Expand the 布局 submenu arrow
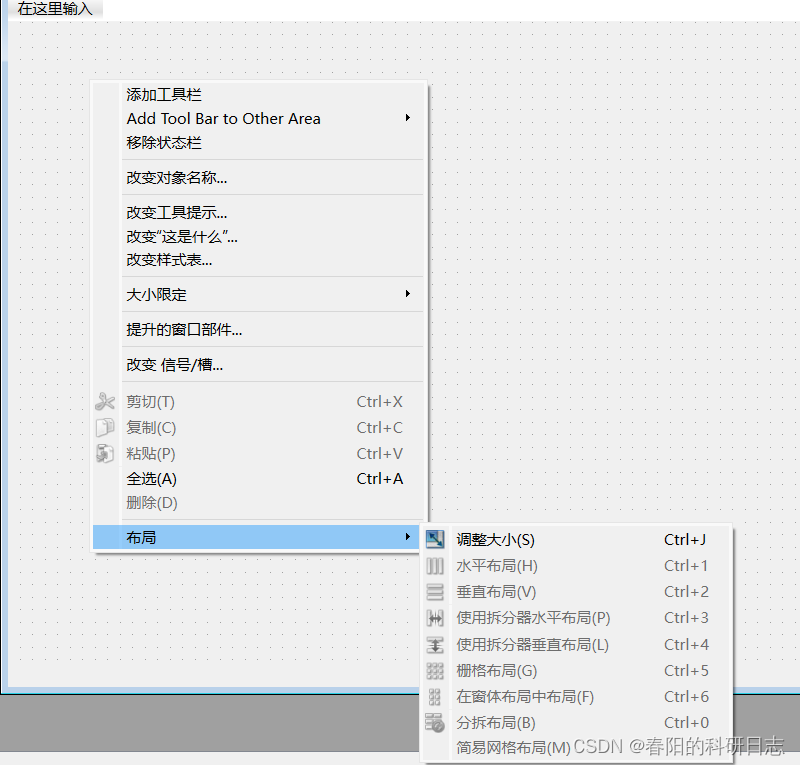 408,536
